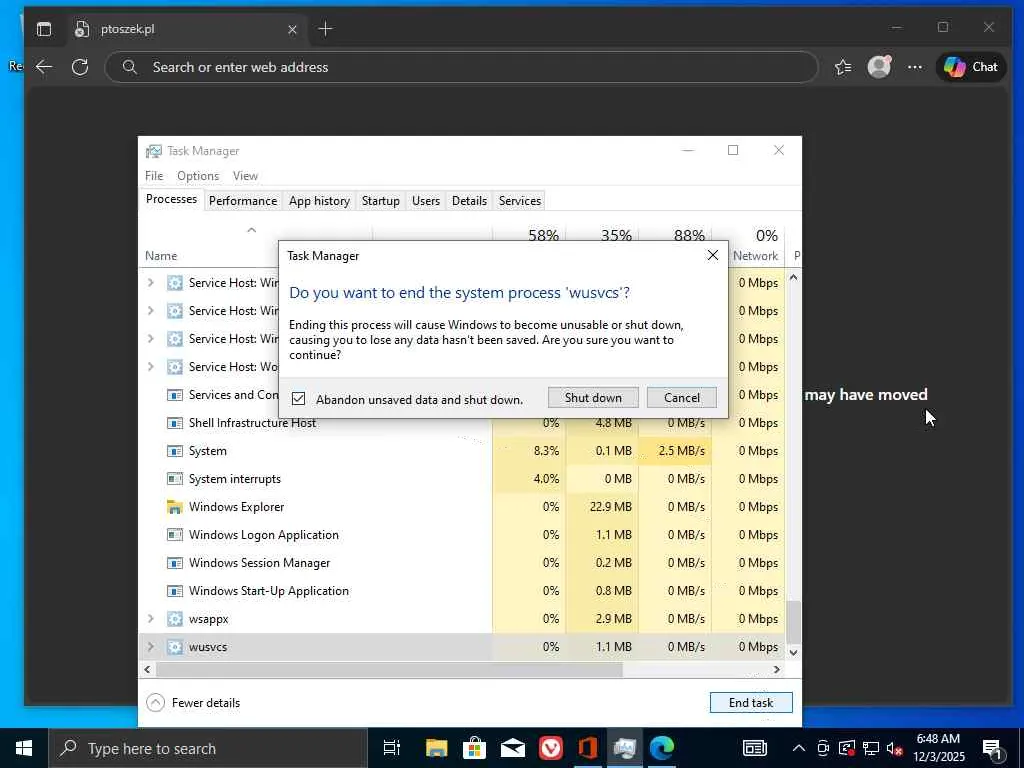Switch to the Services tab

(520, 200)
